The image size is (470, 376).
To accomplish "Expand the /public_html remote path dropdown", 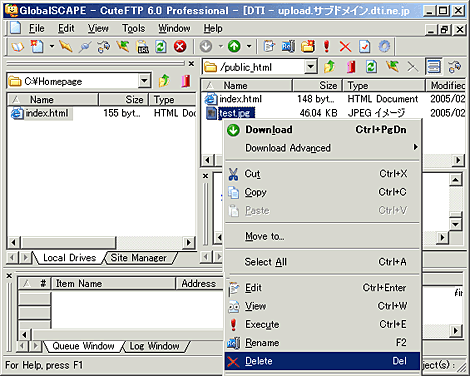I will [310, 67].
